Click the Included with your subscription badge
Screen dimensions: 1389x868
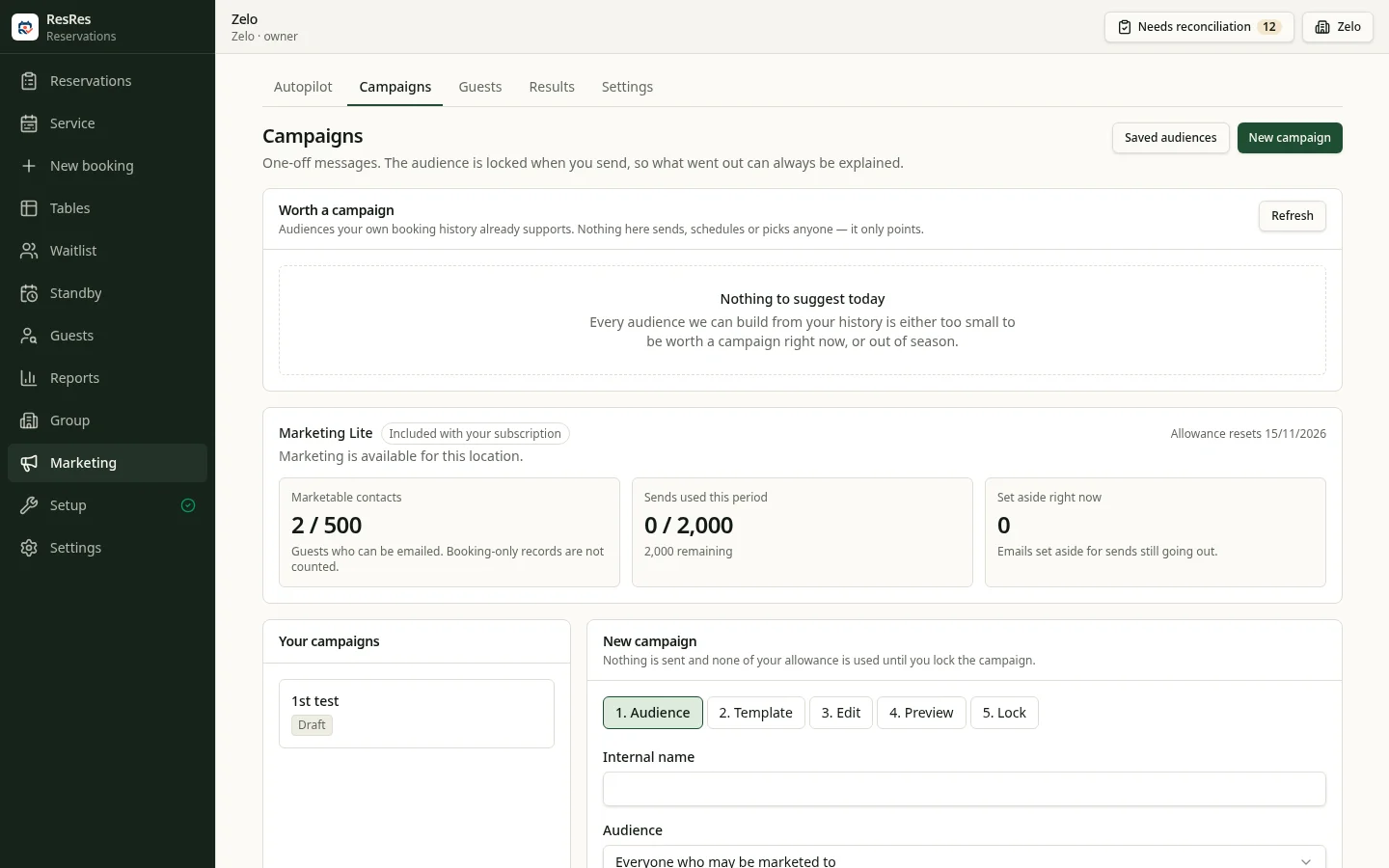pos(475,434)
